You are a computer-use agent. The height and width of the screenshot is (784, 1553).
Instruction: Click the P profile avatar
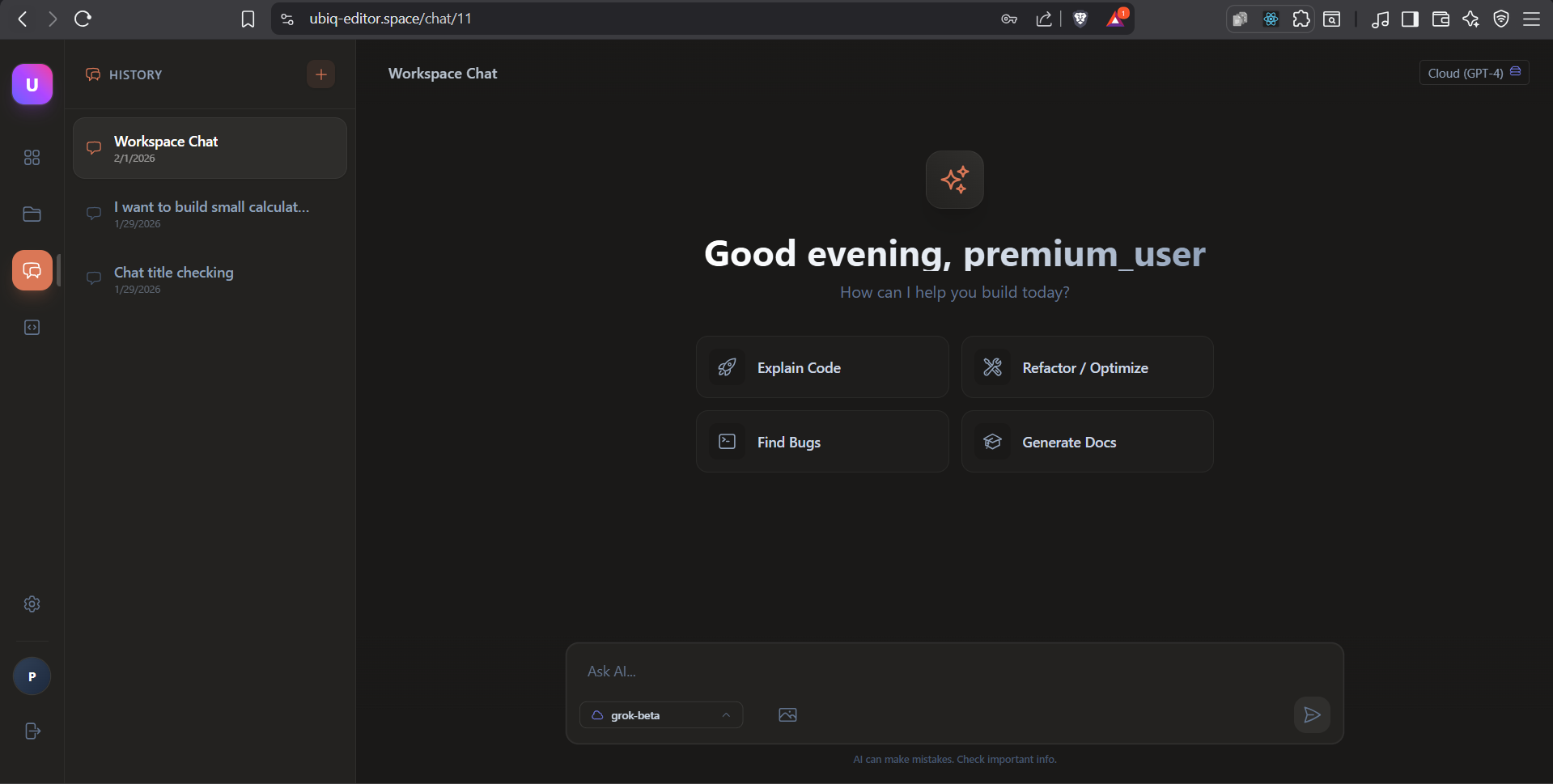coord(32,676)
